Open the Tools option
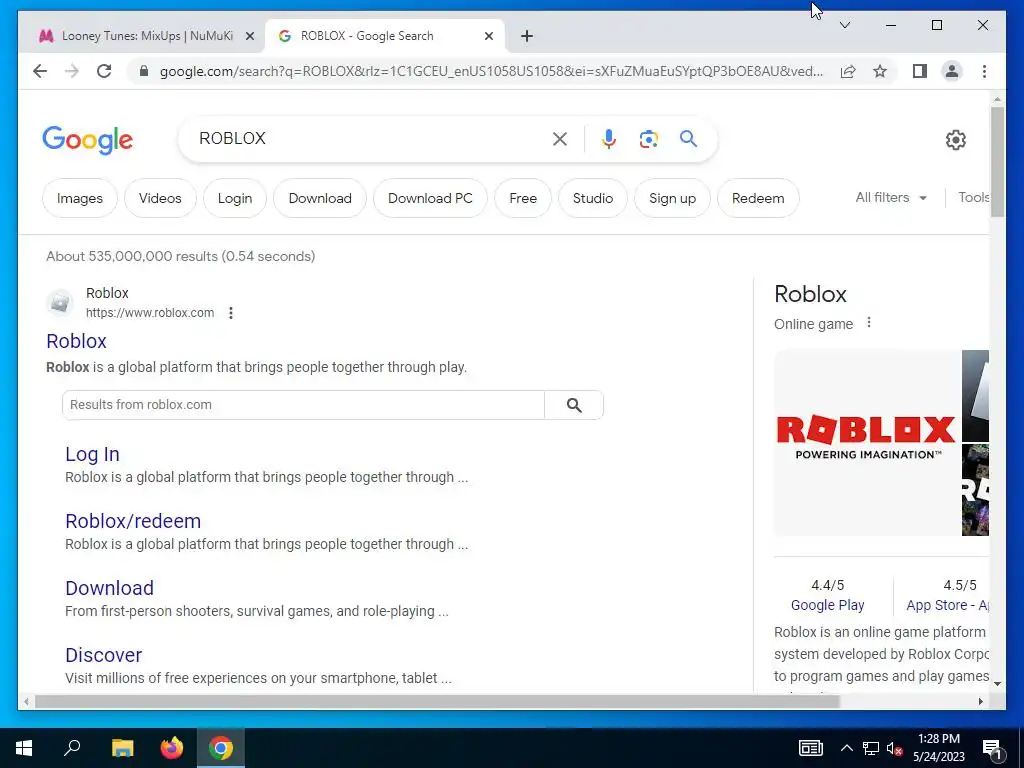Viewport: 1024px width, 768px height. 973,197
